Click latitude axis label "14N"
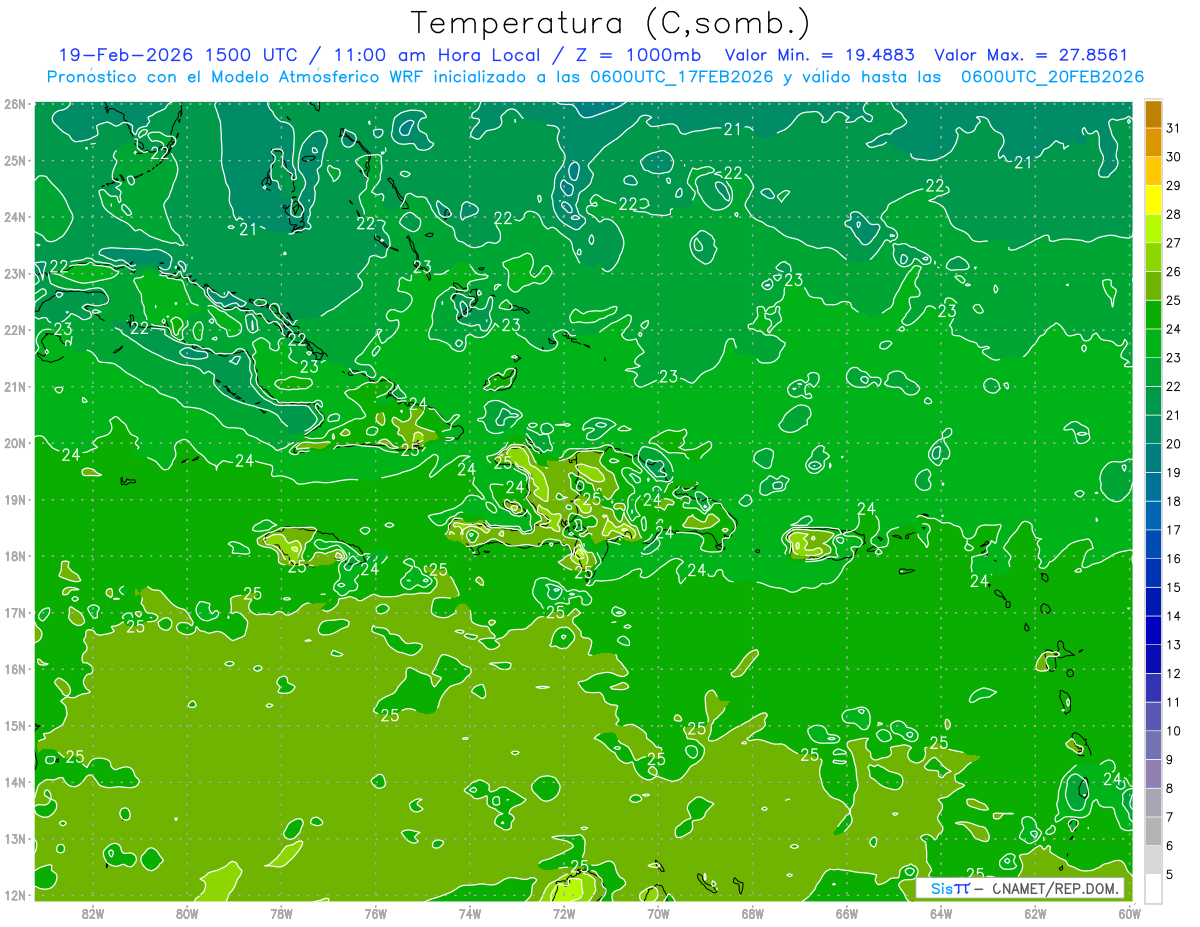The width and height of the screenshot is (1200, 927). tap(15, 782)
